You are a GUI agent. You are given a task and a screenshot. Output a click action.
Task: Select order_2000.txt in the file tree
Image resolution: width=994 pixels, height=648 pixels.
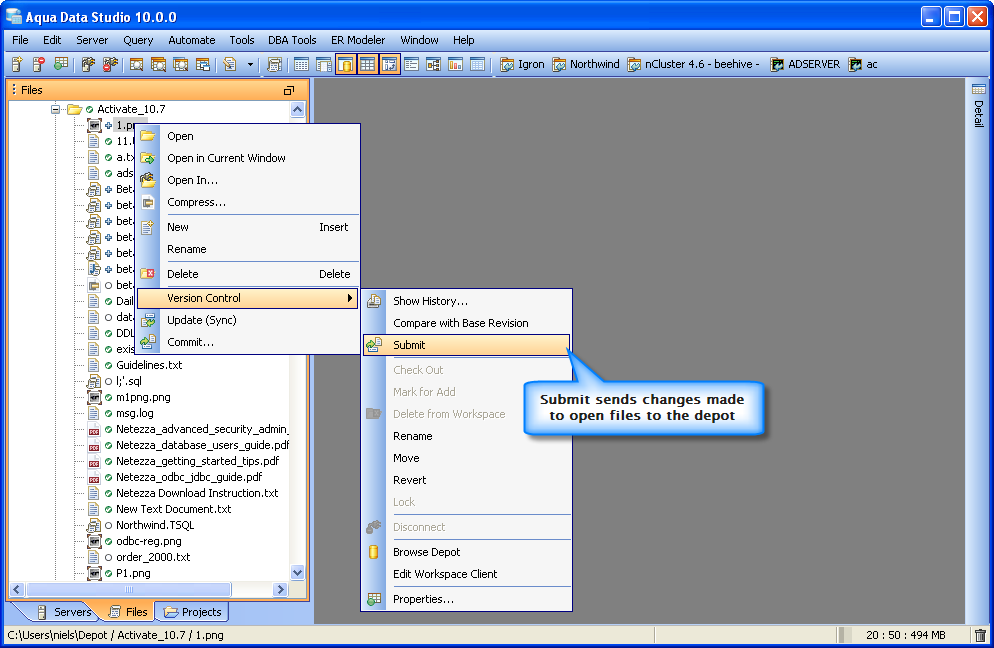pos(153,557)
